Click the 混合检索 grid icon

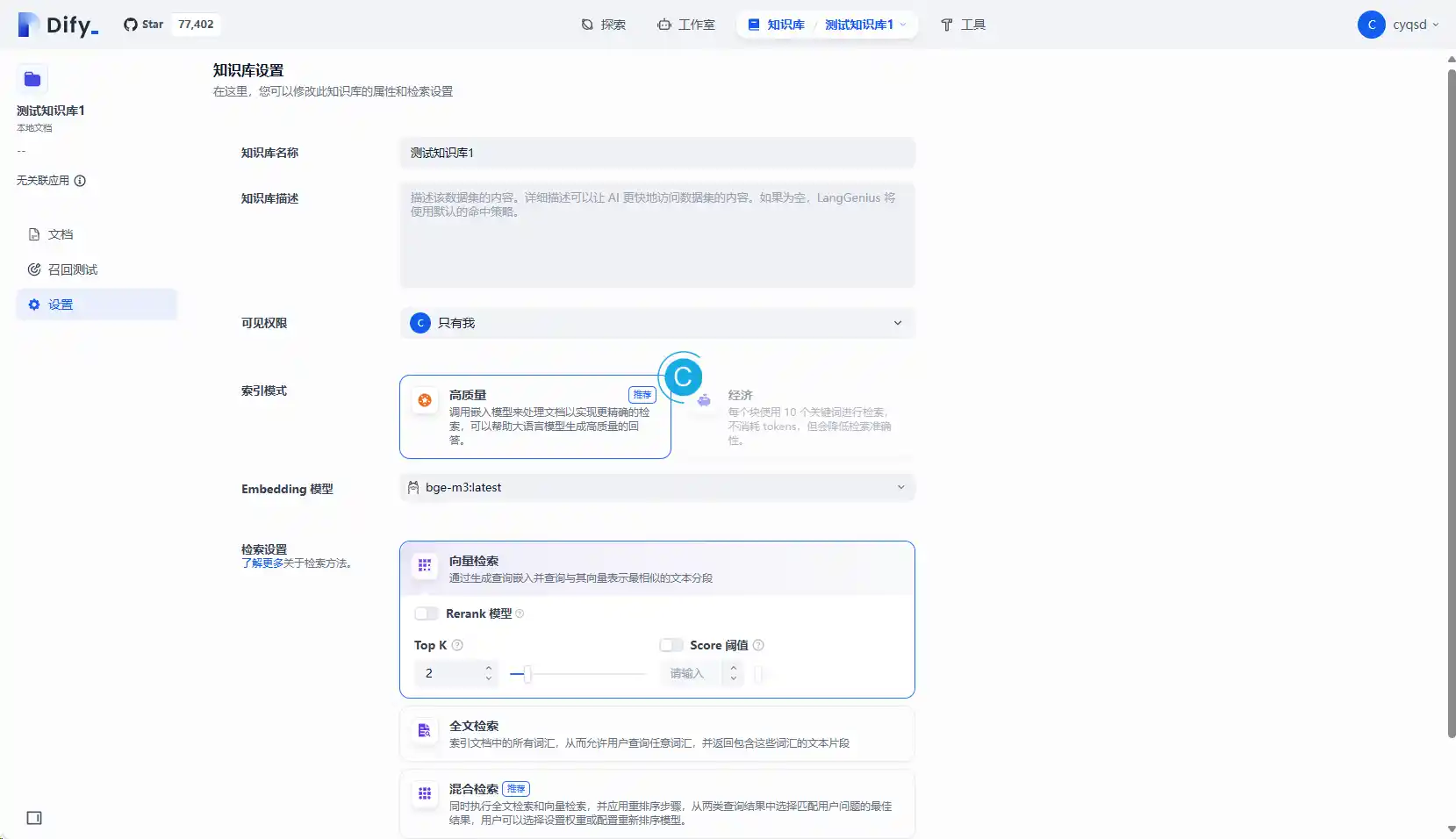pyautogui.click(x=425, y=793)
